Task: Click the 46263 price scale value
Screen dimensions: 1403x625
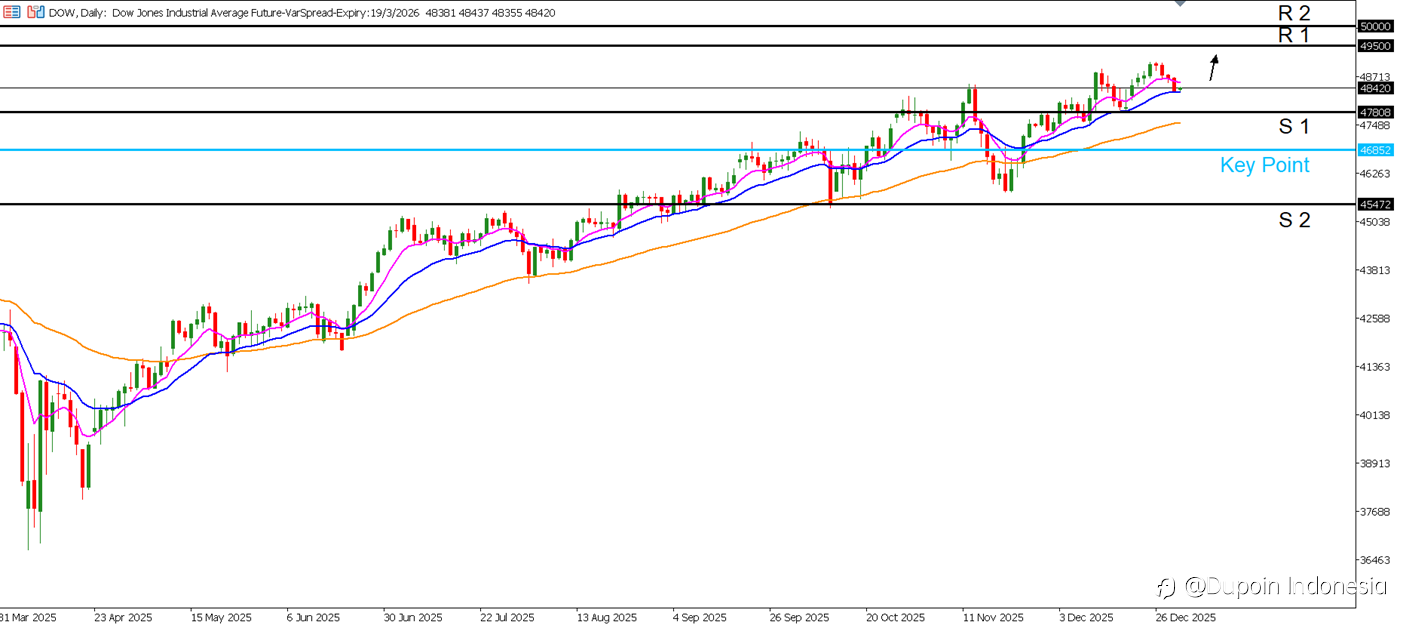Action: point(1376,173)
